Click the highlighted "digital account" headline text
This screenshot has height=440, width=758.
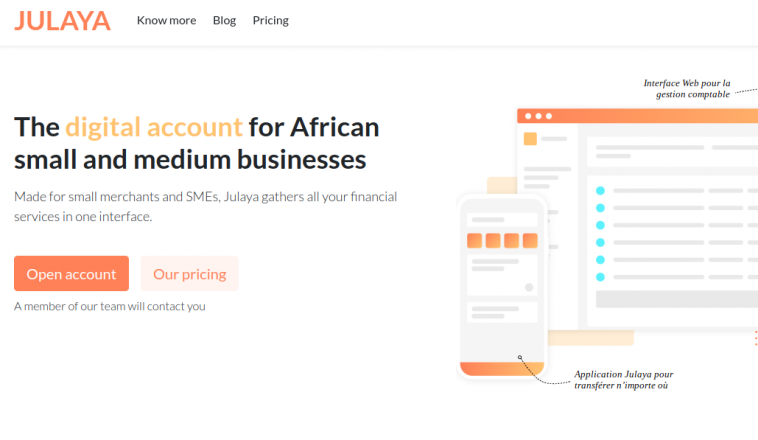pyautogui.click(x=154, y=127)
